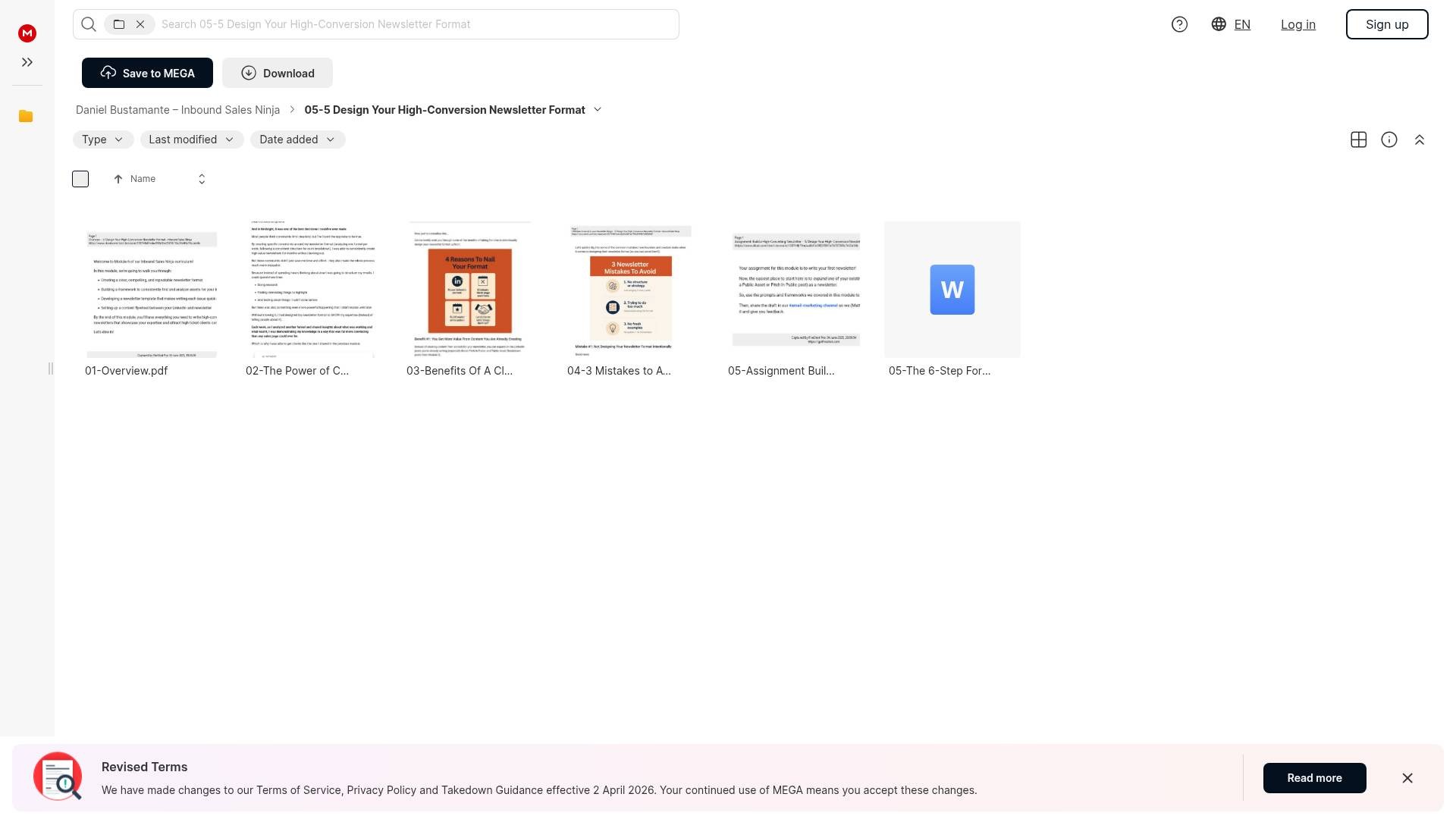1456x819 pixels.
Task: Open the help question-mark icon
Action: click(1179, 24)
